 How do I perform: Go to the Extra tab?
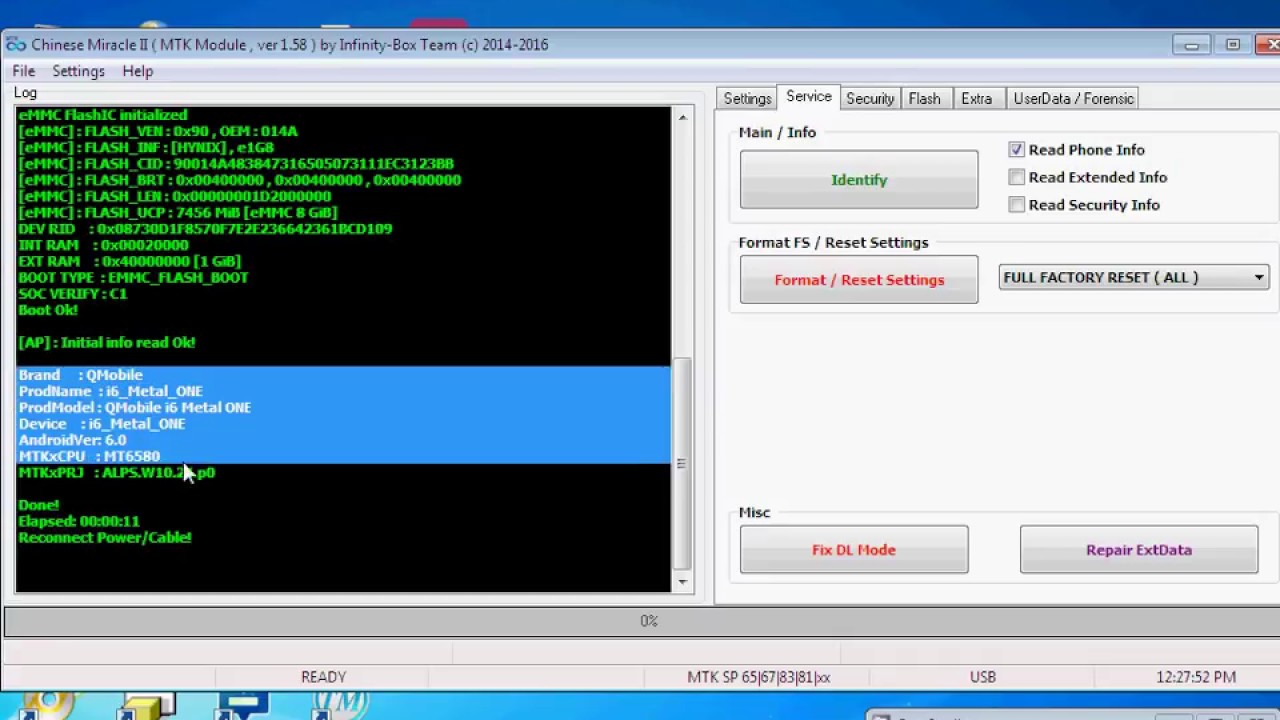(x=976, y=99)
